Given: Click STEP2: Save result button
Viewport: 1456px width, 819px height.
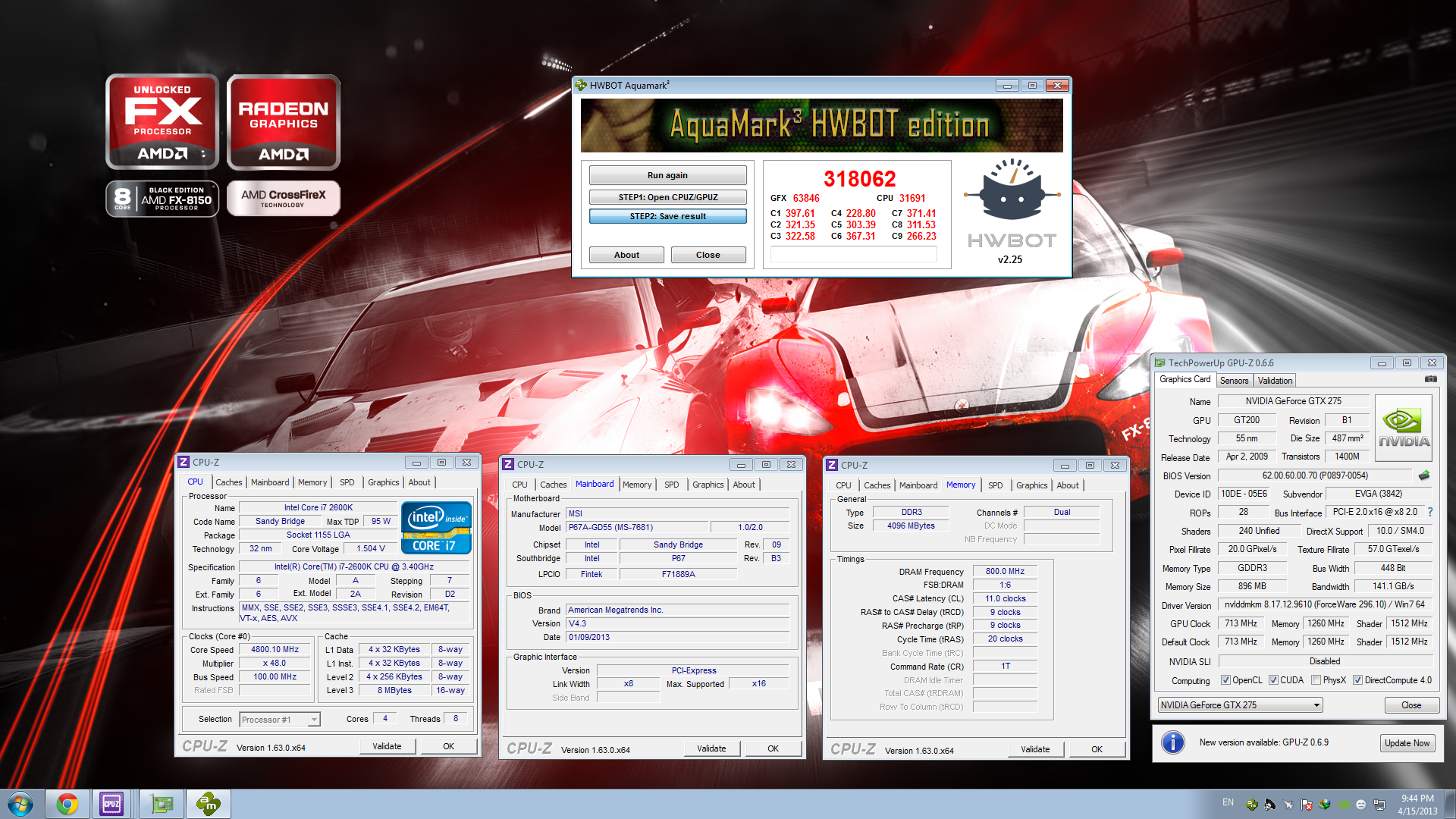Looking at the screenshot, I should pos(667,216).
